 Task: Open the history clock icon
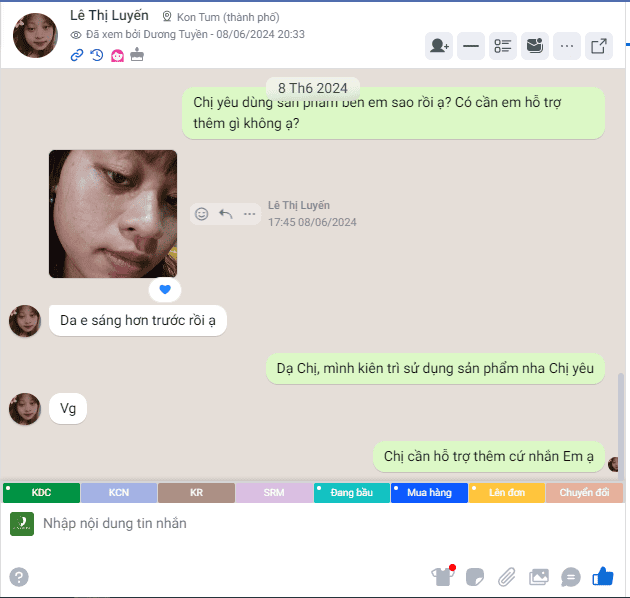click(96, 55)
